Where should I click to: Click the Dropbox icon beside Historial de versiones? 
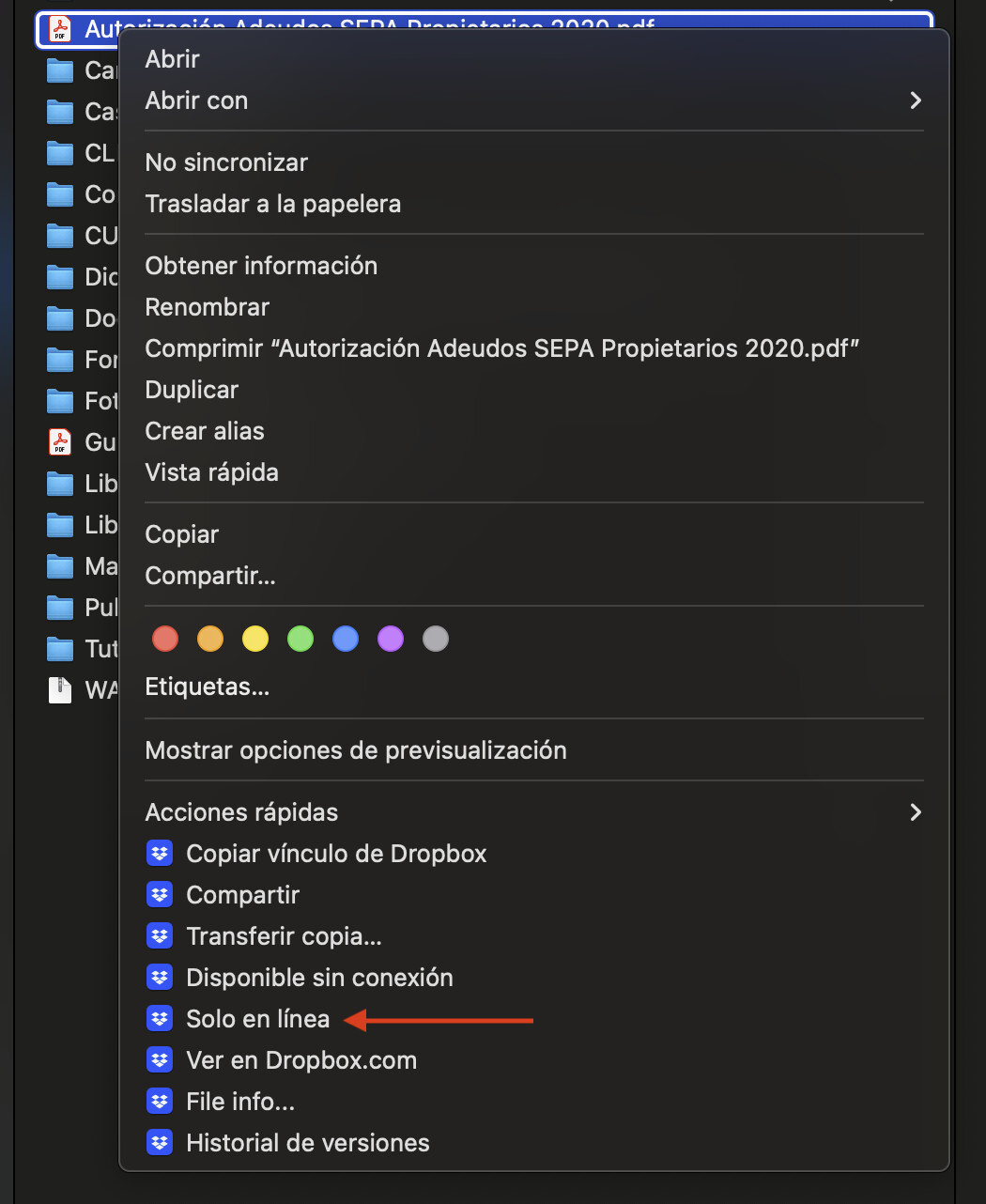(160, 1143)
